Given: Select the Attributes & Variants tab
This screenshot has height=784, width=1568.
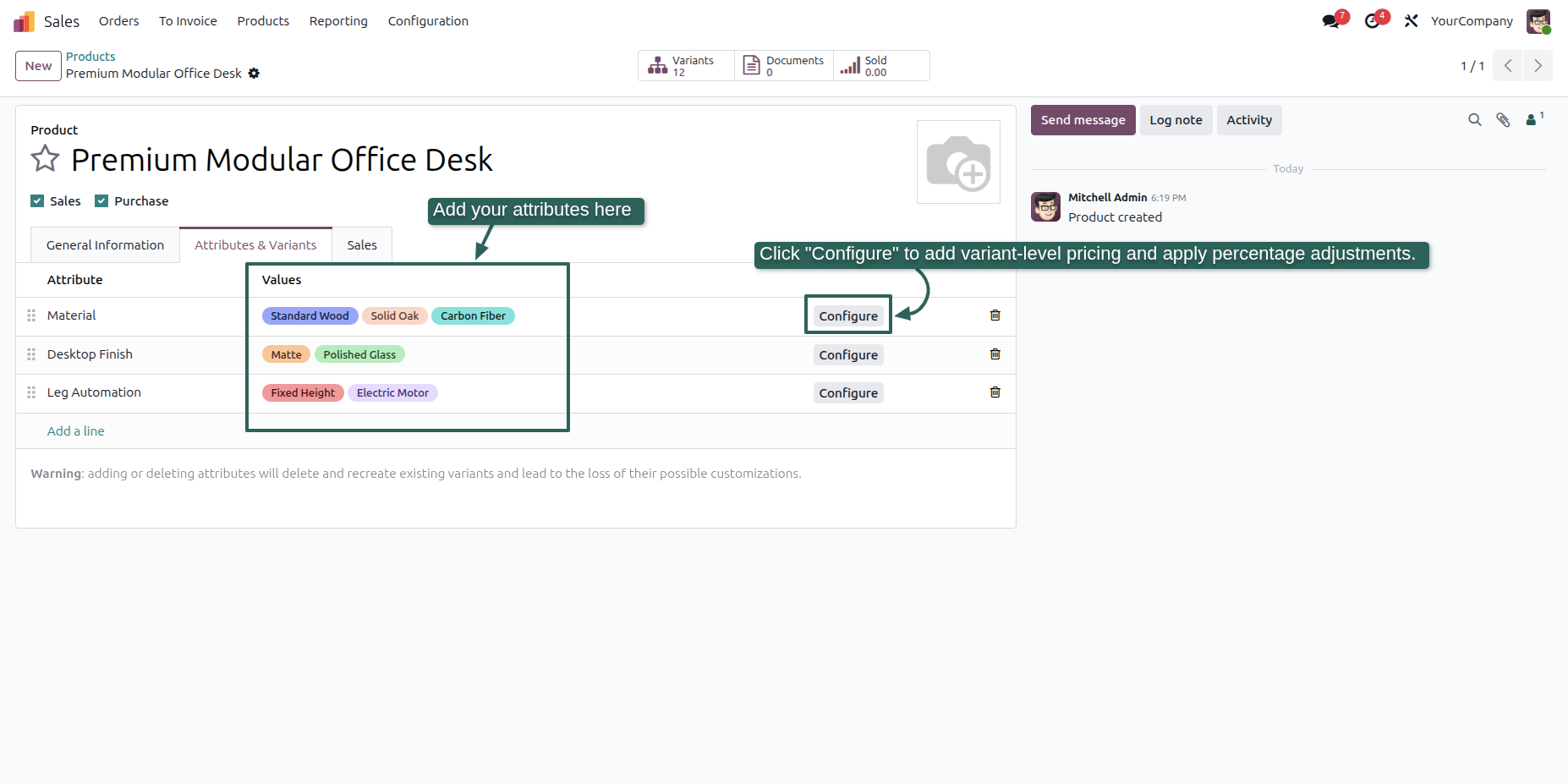Looking at the screenshot, I should coord(255,245).
